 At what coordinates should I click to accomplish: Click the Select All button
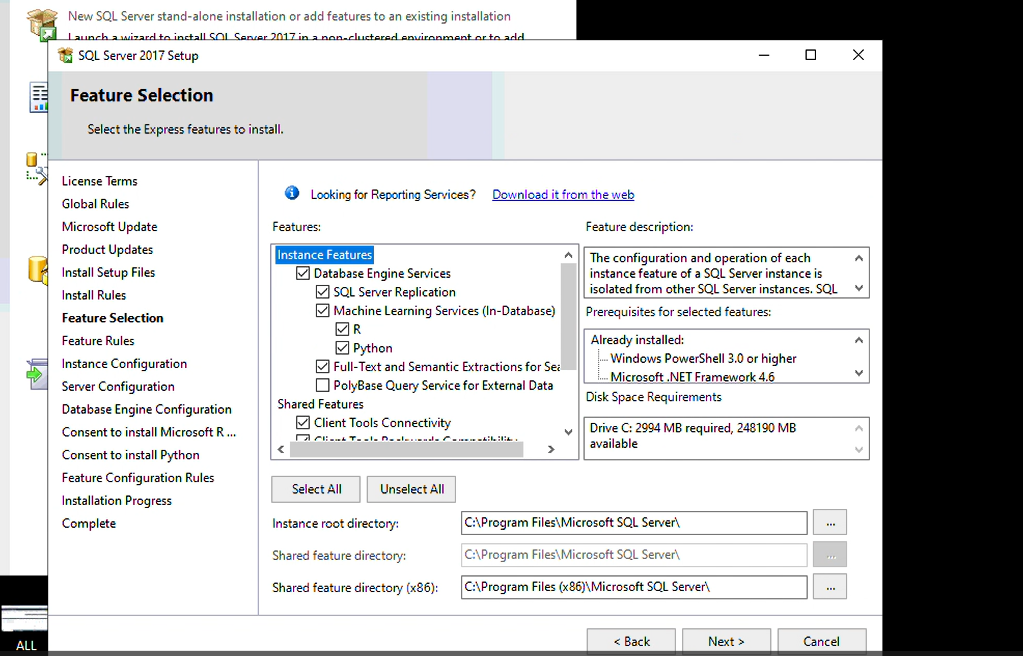[x=316, y=490]
